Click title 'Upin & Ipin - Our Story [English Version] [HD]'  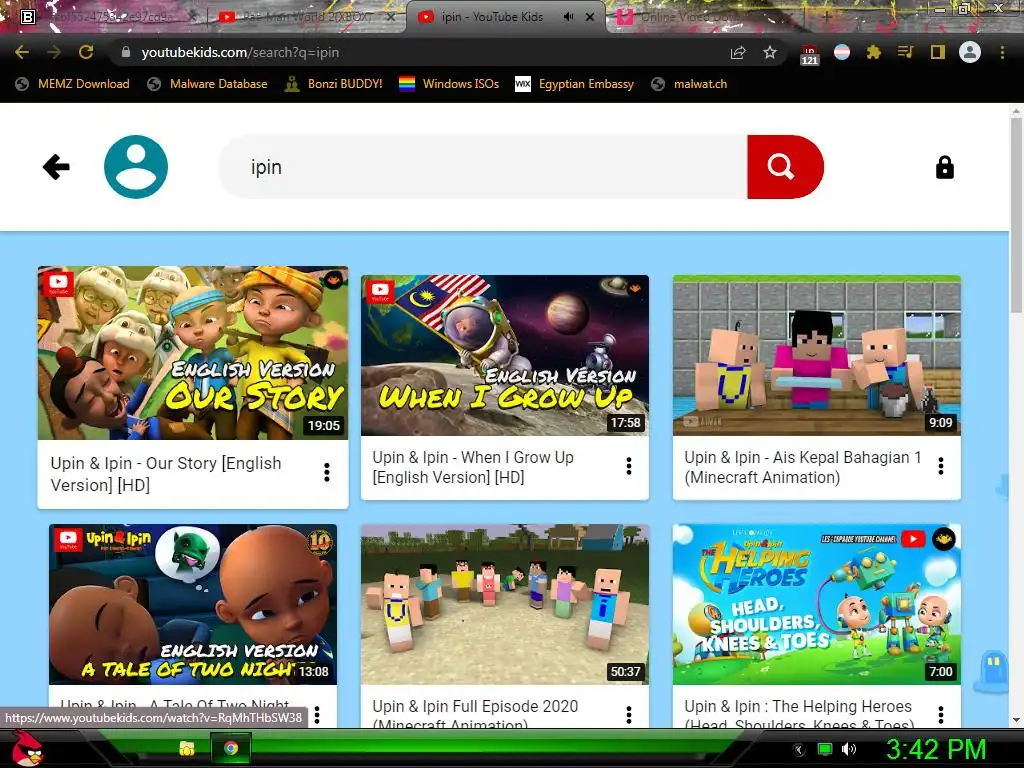pos(166,474)
